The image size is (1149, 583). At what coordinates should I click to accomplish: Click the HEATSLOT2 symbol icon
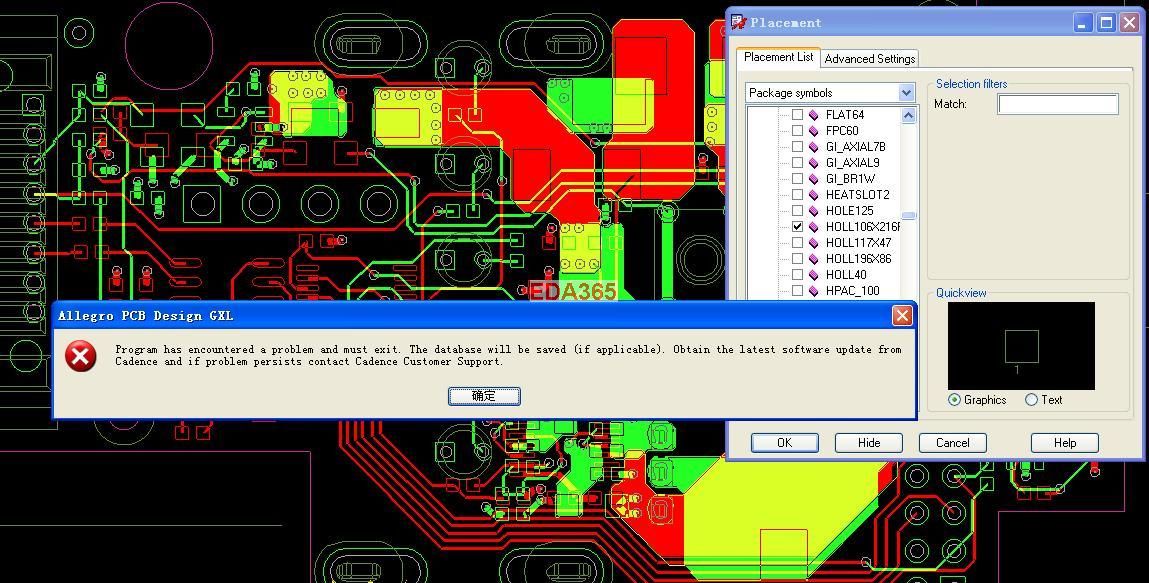[813, 195]
